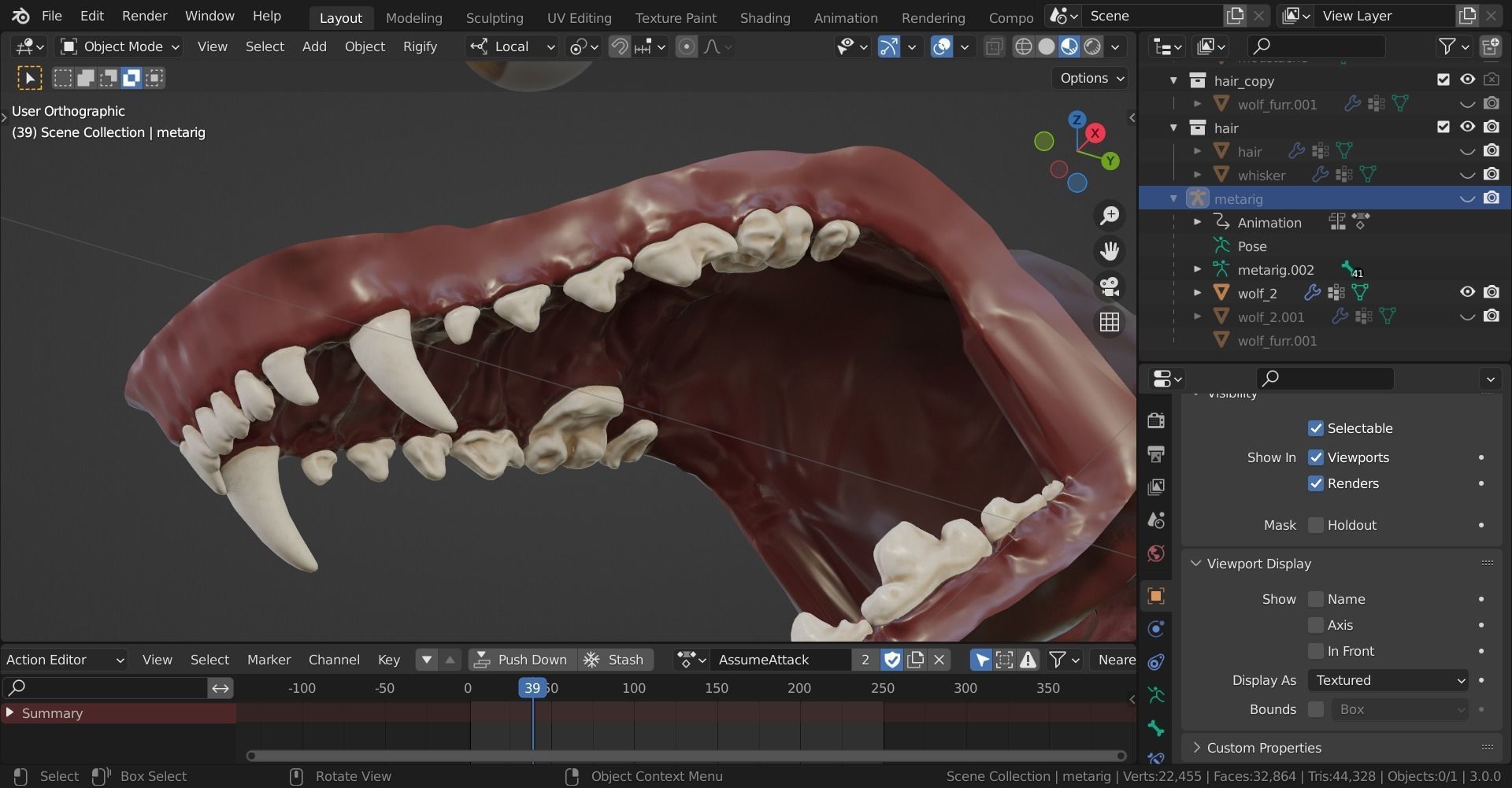Click the red X axis gizmo handle
The width and height of the screenshot is (1512, 788).
[x=1095, y=133]
